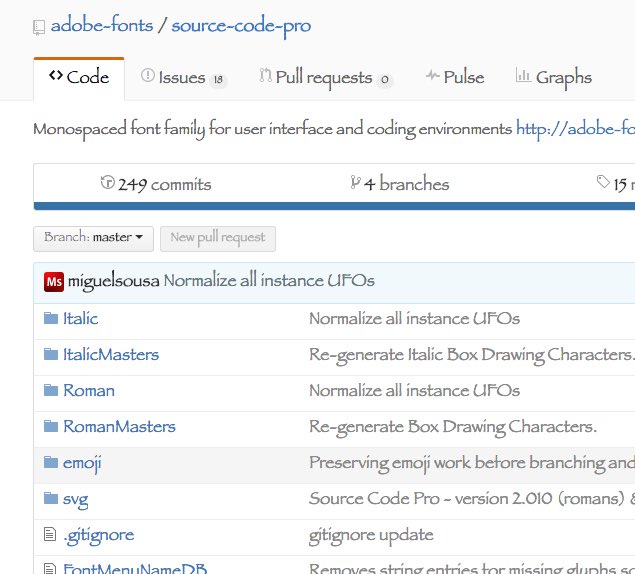Open the .gitignore file
The height and width of the screenshot is (574, 635).
[x=98, y=536]
